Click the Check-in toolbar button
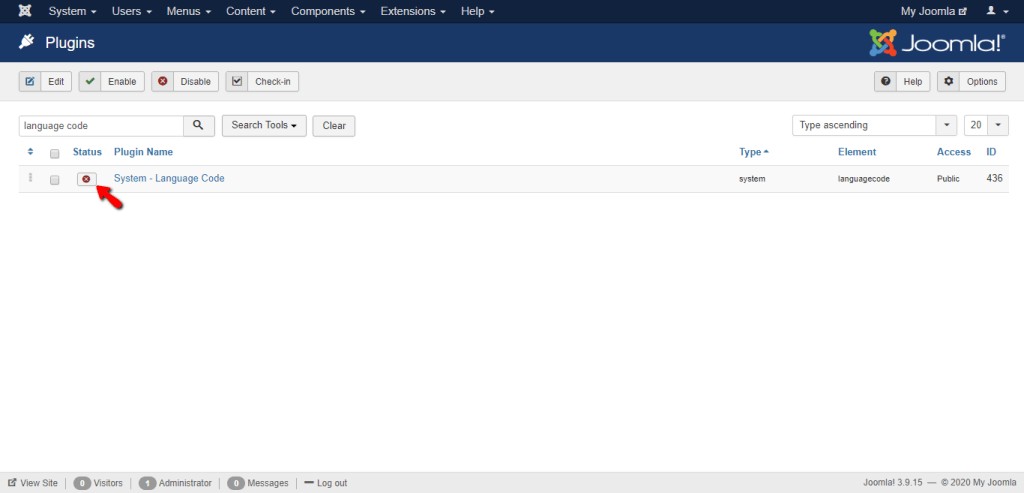The width and height of the screenshot is (1024, 493). coord(262,82)
